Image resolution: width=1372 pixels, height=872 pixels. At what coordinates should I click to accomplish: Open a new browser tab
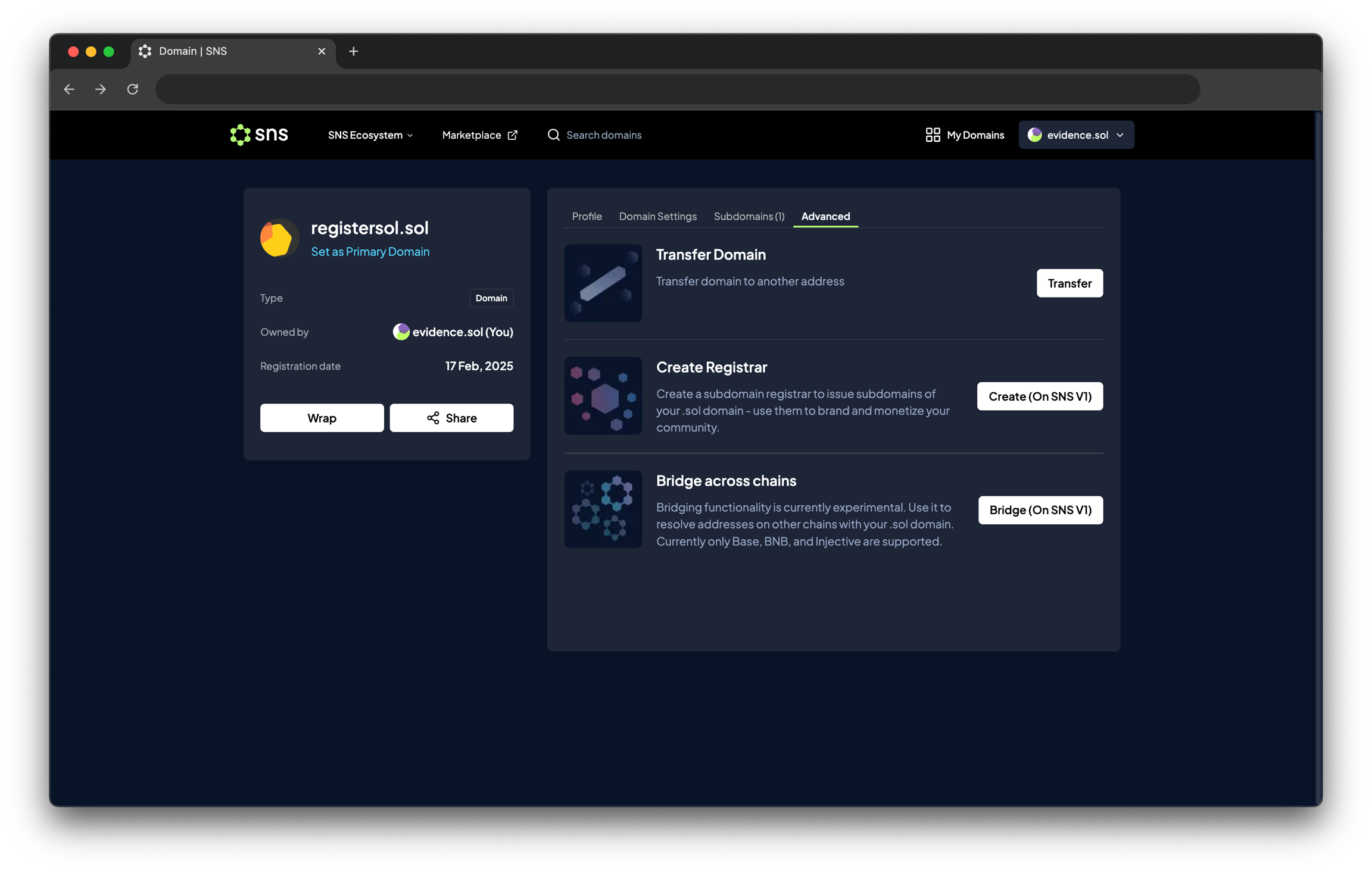353,51
